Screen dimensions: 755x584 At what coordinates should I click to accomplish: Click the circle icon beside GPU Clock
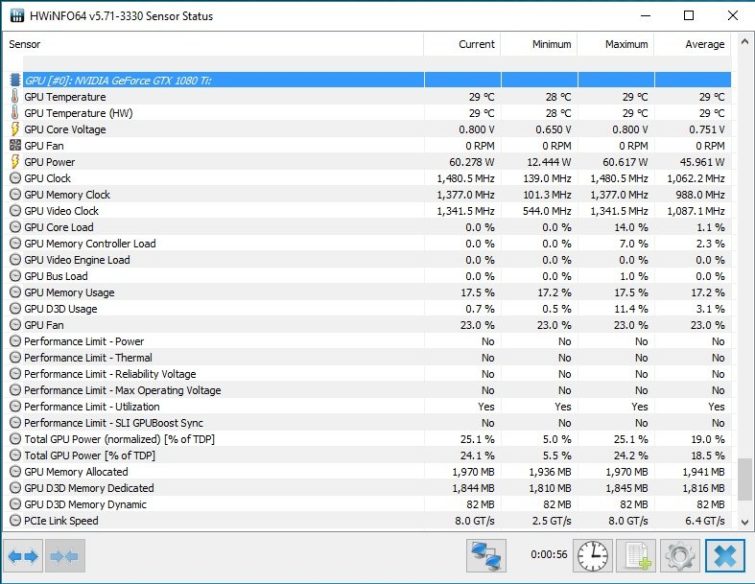[15, 178]
